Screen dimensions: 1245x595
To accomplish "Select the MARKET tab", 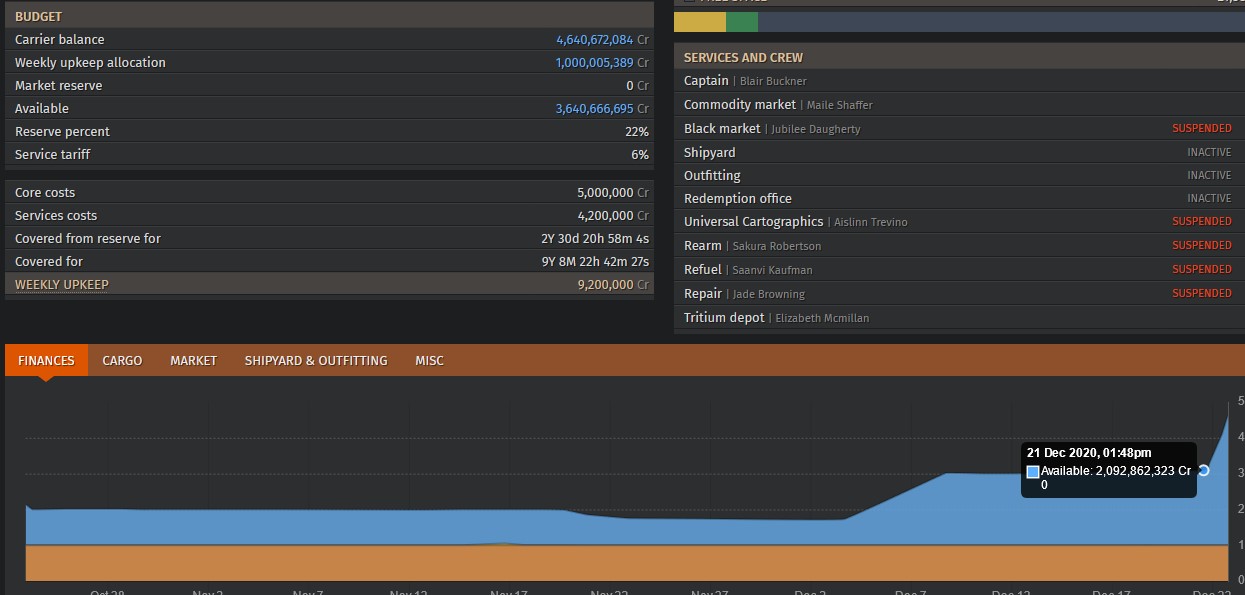I will point(193,360).
